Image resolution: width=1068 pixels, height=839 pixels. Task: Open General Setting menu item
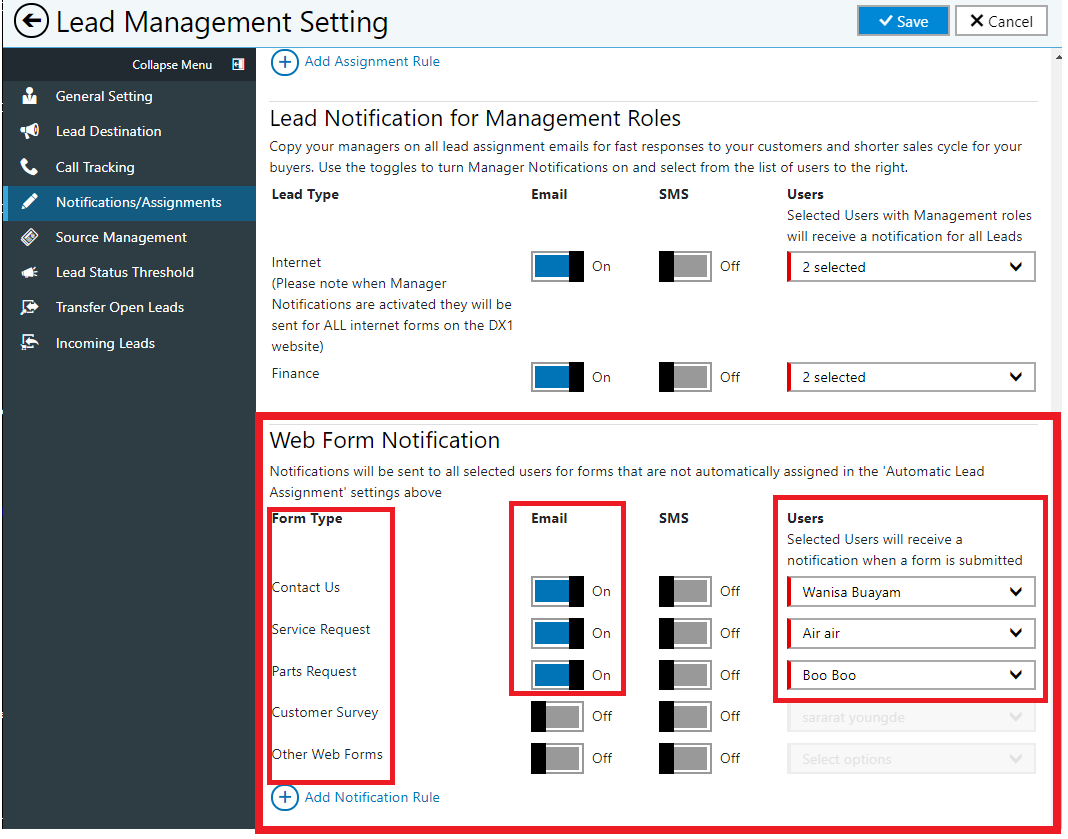(x=129, y=96)
